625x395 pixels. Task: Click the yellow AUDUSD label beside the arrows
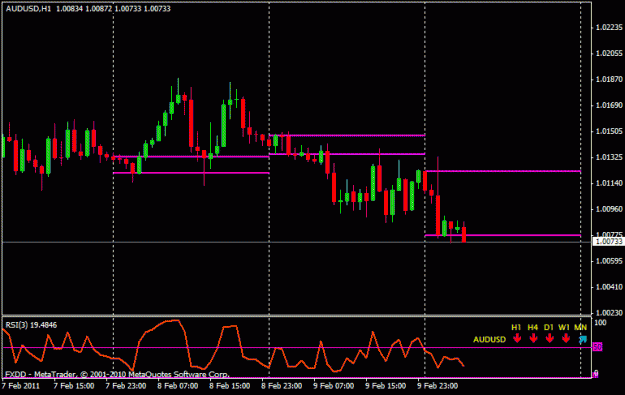pos(489,340)
